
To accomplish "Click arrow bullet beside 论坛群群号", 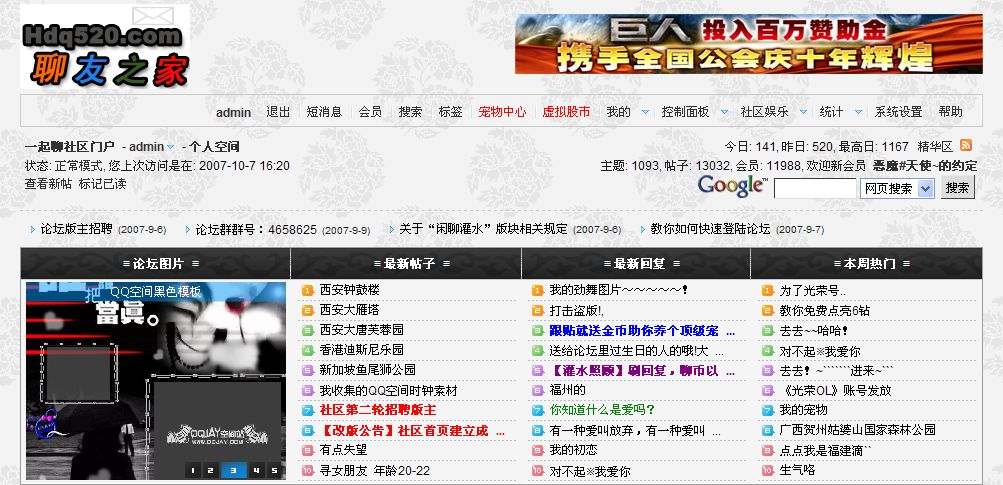I will coord(188,229).
